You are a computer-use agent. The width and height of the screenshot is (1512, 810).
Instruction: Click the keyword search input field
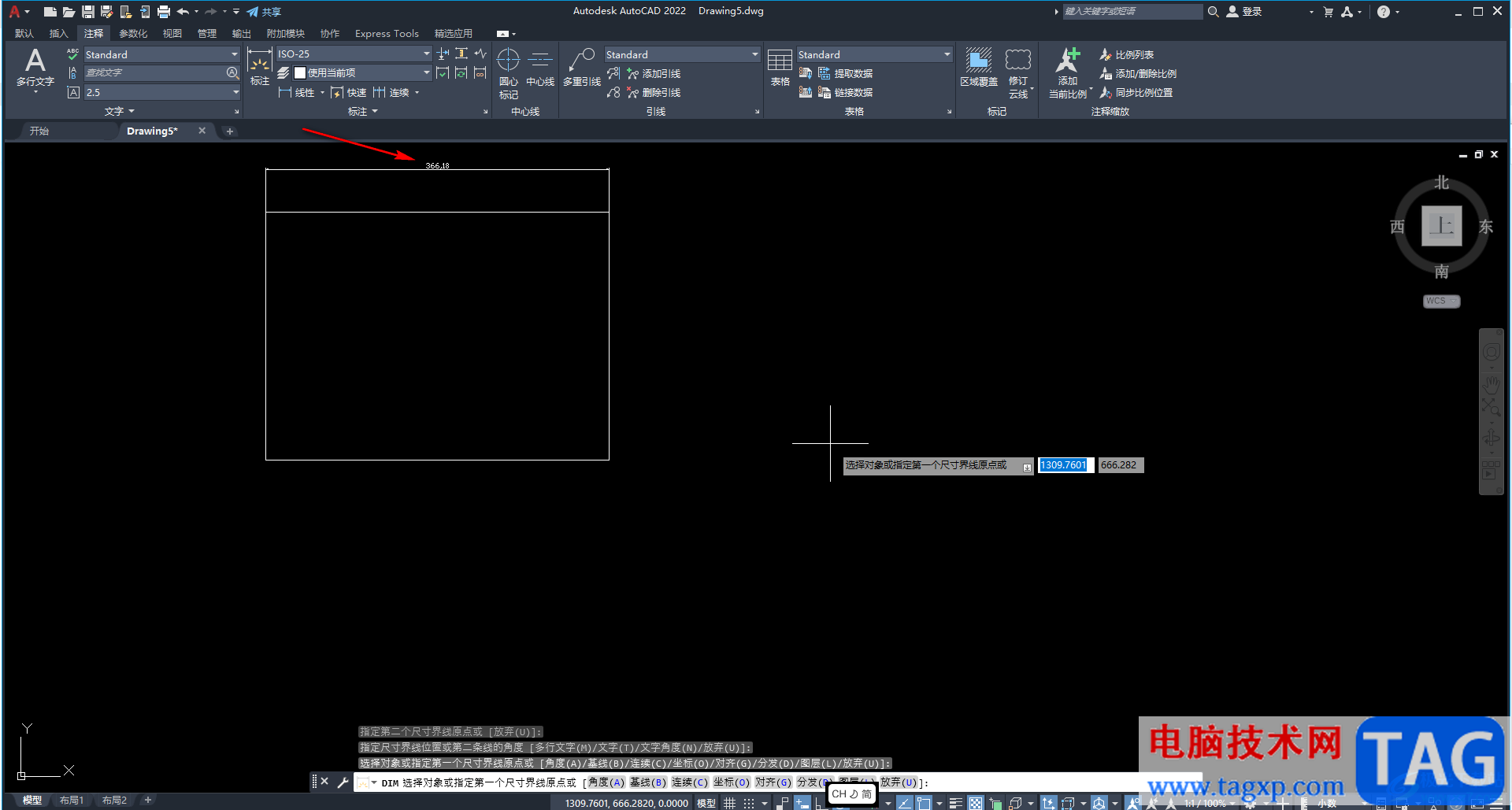(1132, 11)
